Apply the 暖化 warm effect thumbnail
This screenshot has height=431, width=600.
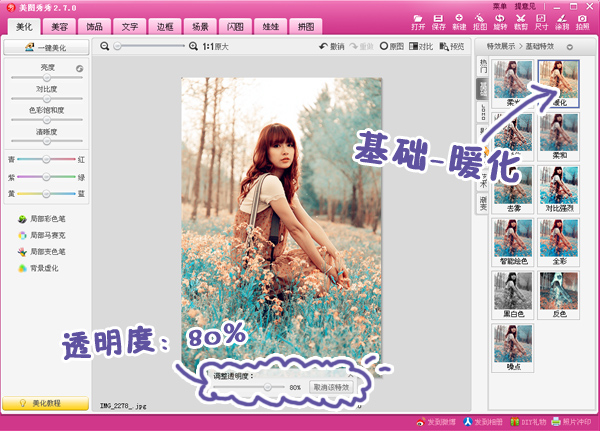(559, 83)
